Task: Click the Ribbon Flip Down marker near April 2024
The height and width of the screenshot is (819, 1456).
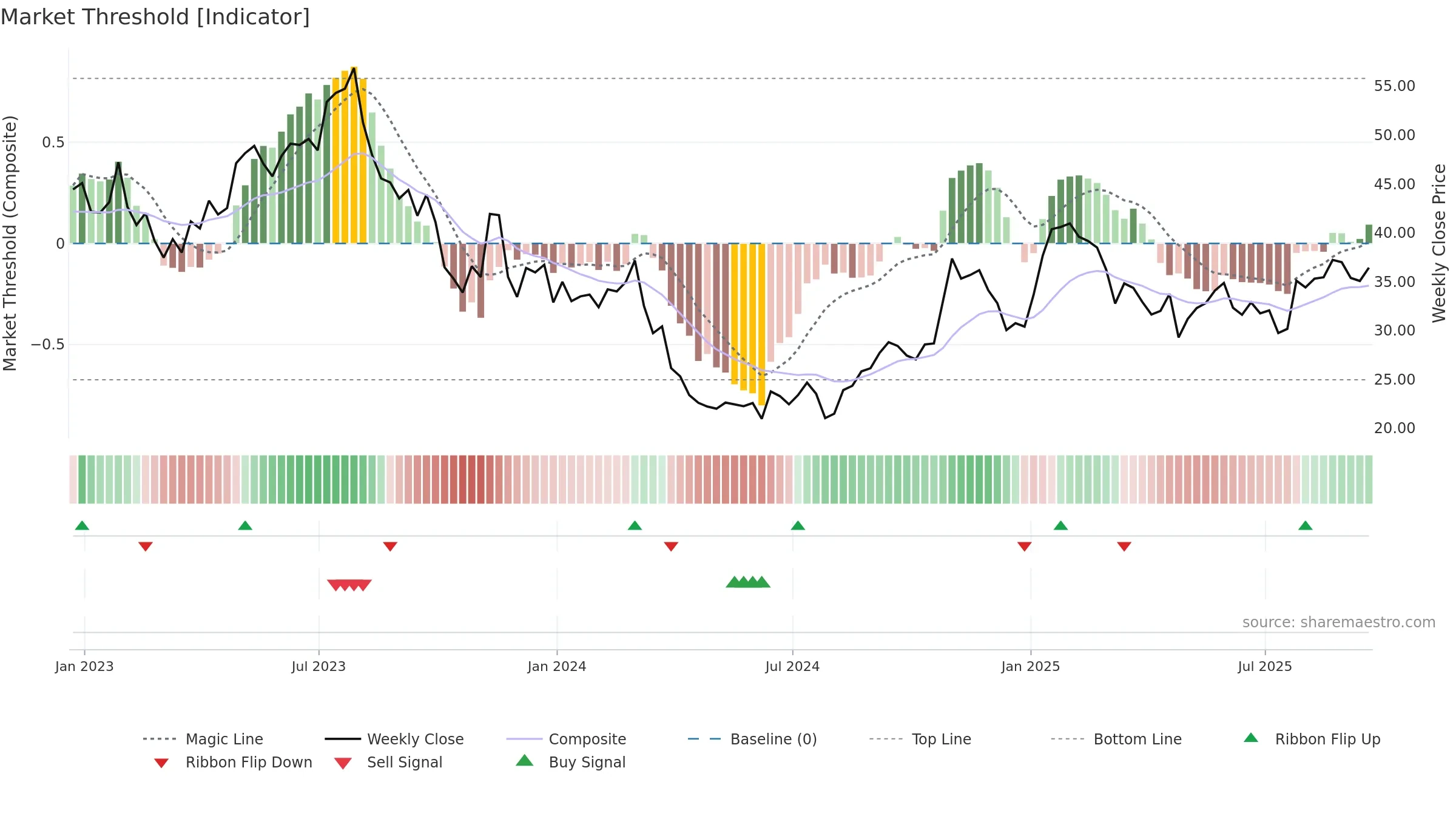Action: (x=671, y=547)
